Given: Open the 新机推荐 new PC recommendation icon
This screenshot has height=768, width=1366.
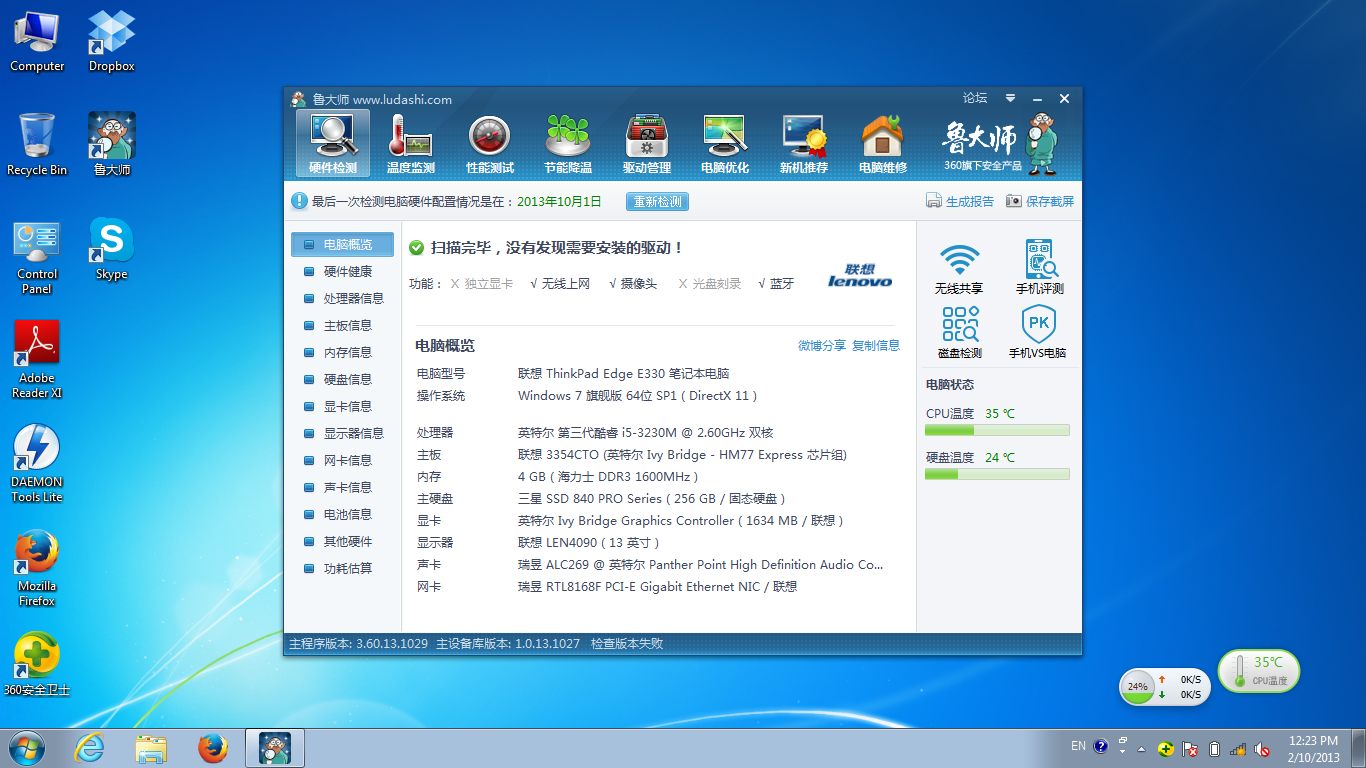Looking at the screenshot, I should (804, 143).
